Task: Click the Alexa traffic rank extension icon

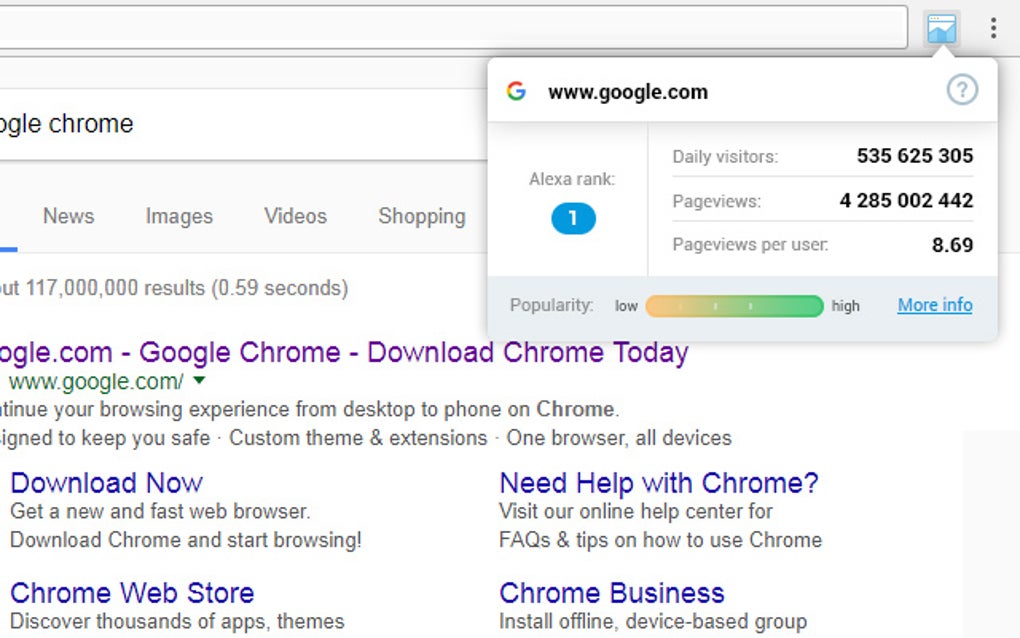Action: click(941, 28)
